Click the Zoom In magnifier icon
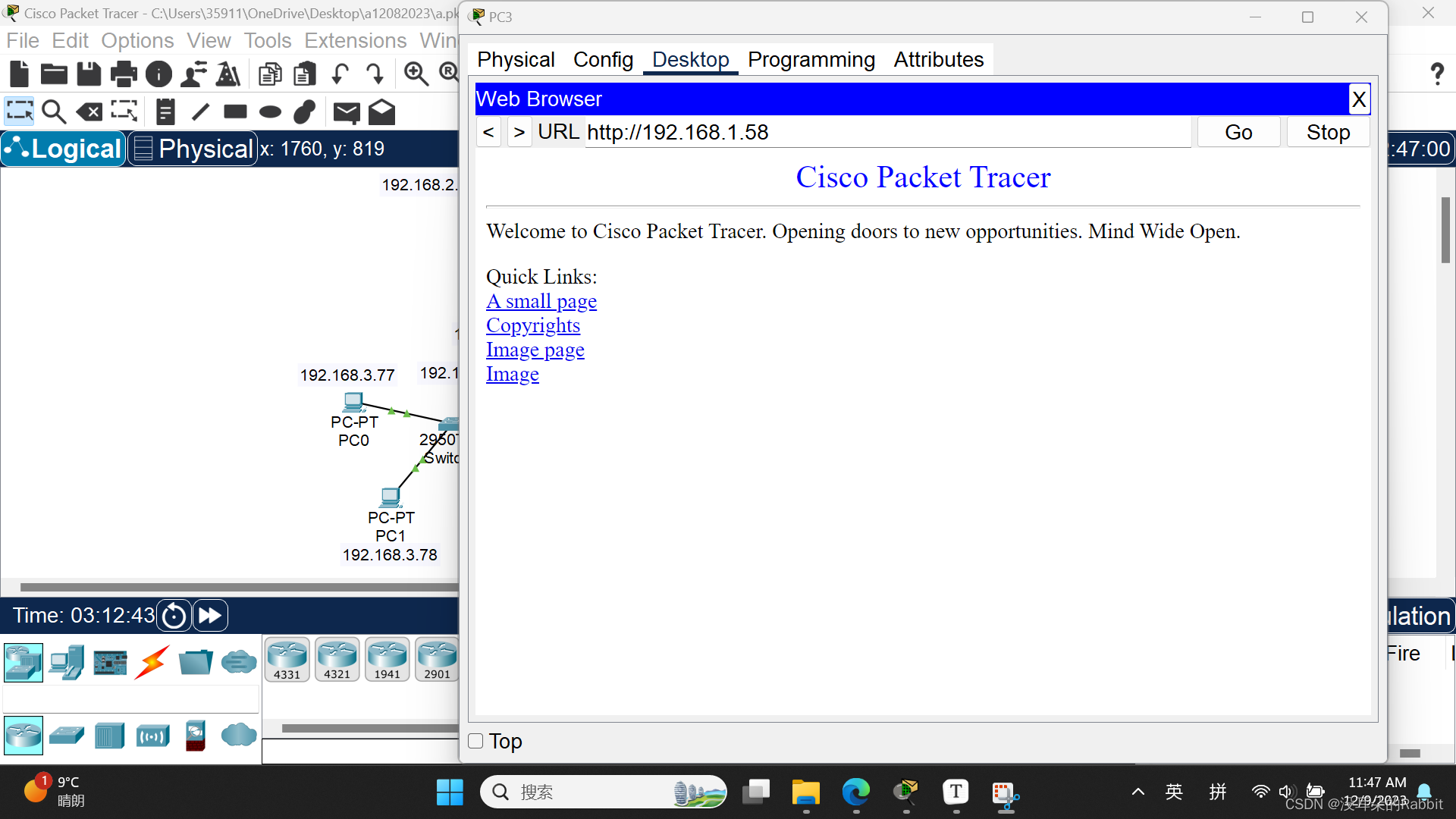Screen dimensions: 1456x819 point(416,74)
